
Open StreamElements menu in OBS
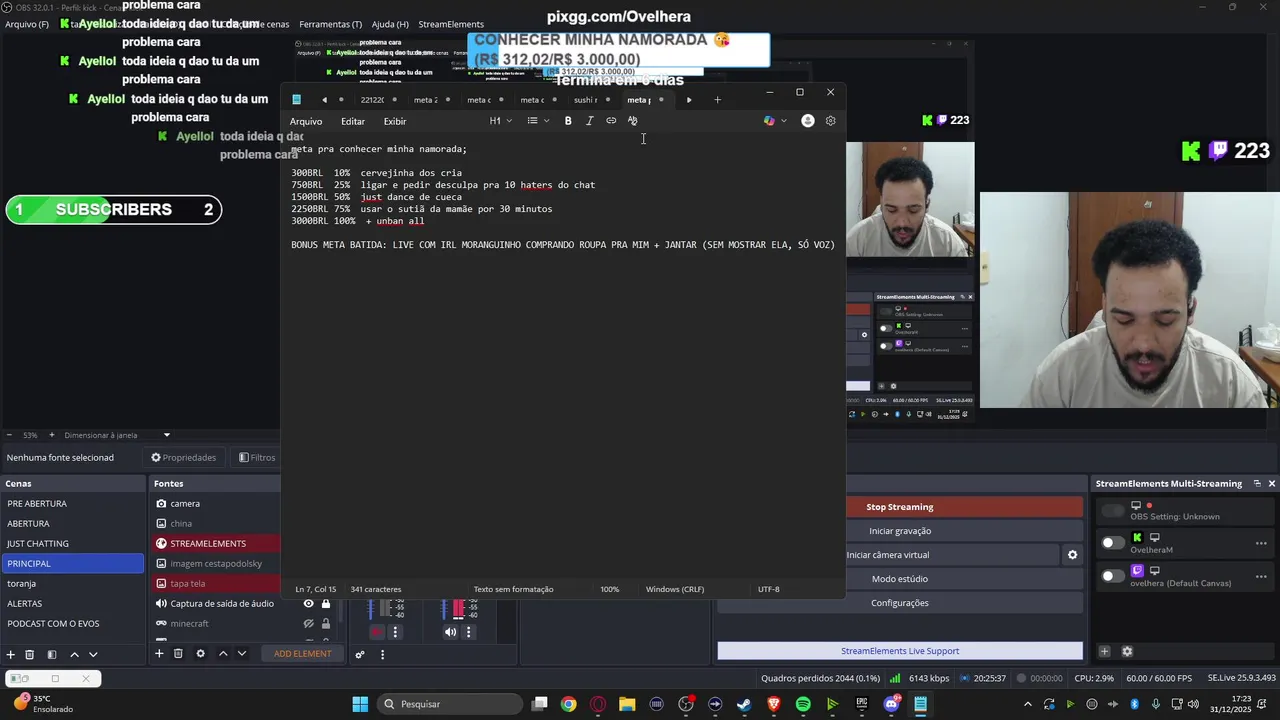(x=451, y=24)
